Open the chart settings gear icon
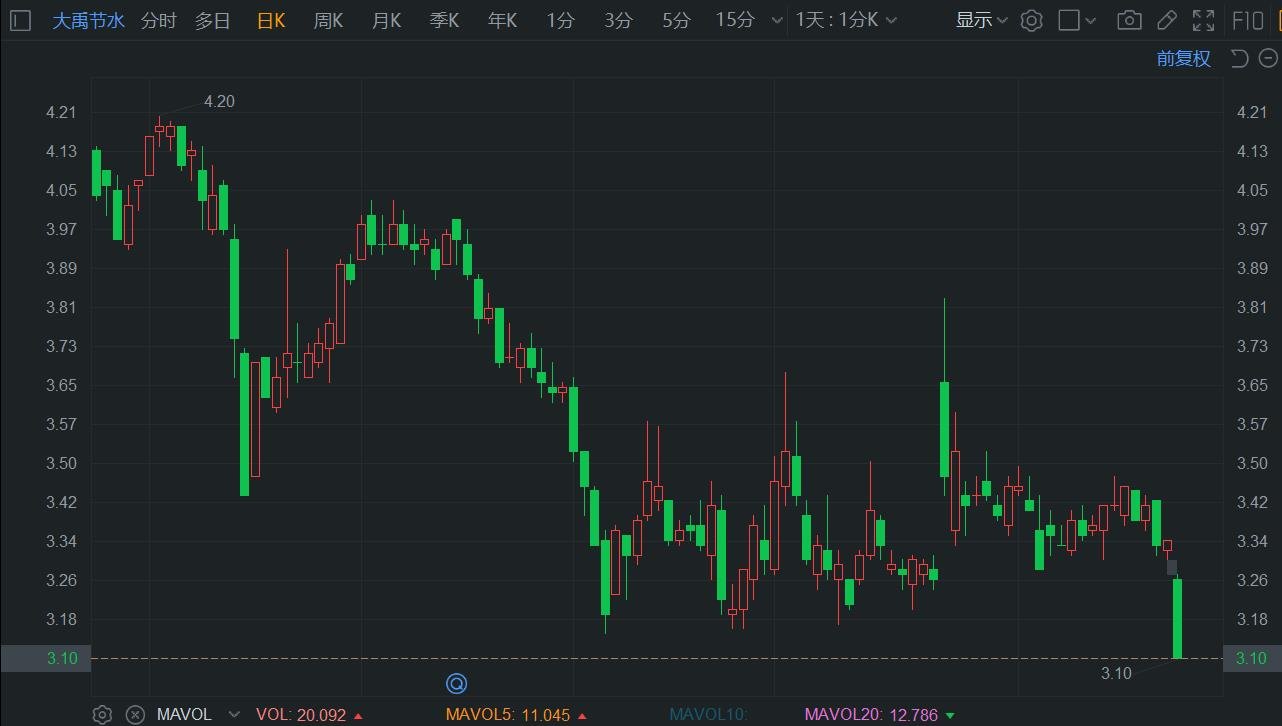Screen dimensions: 1282x726 [x=1032, y=20]
